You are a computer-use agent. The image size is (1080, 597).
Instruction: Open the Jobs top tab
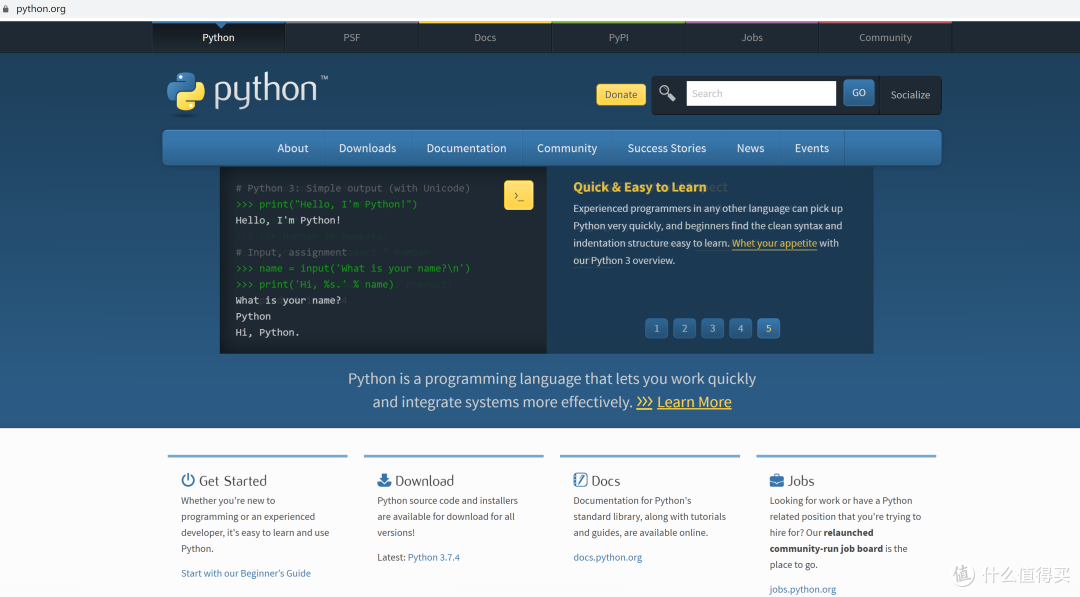click(751, 37)
